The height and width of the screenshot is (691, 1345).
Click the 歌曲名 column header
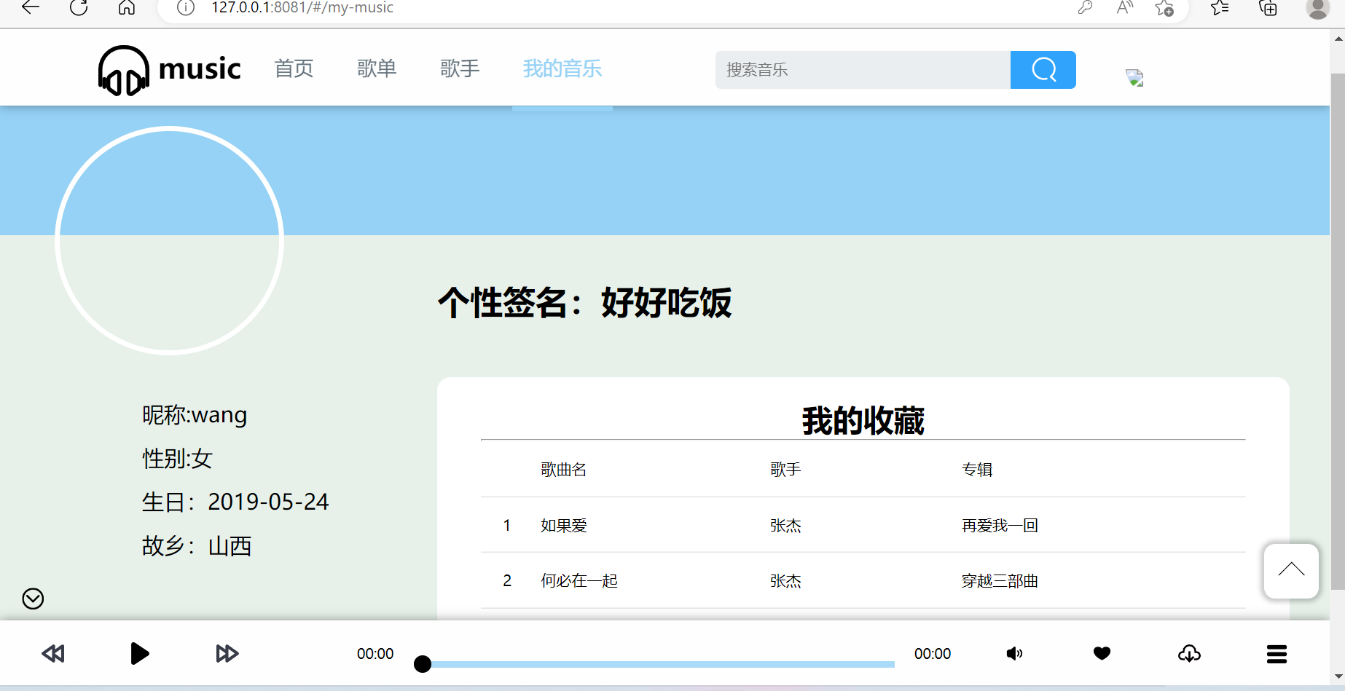(x=564, y=469)
